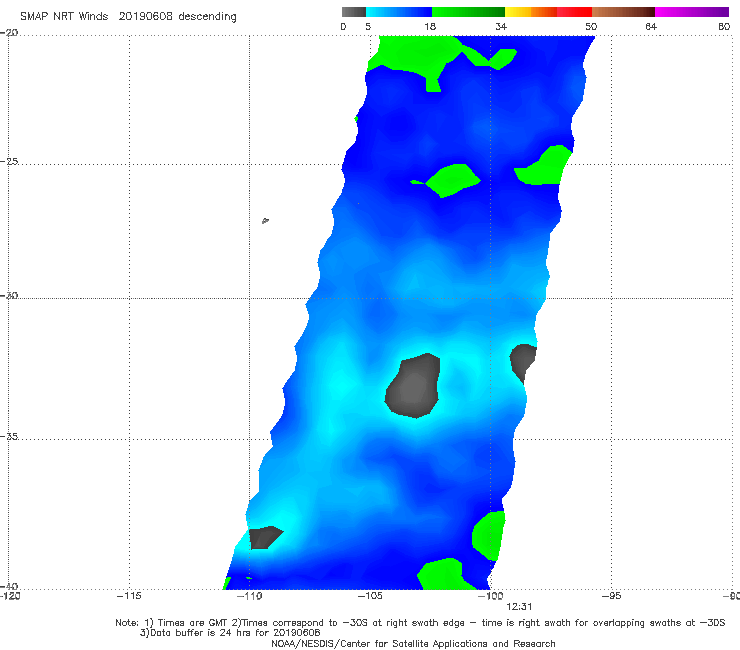Screen dimensions: 740x650
Task: Click the longitude axis label '-95'
Action: [x=611, y=596]
